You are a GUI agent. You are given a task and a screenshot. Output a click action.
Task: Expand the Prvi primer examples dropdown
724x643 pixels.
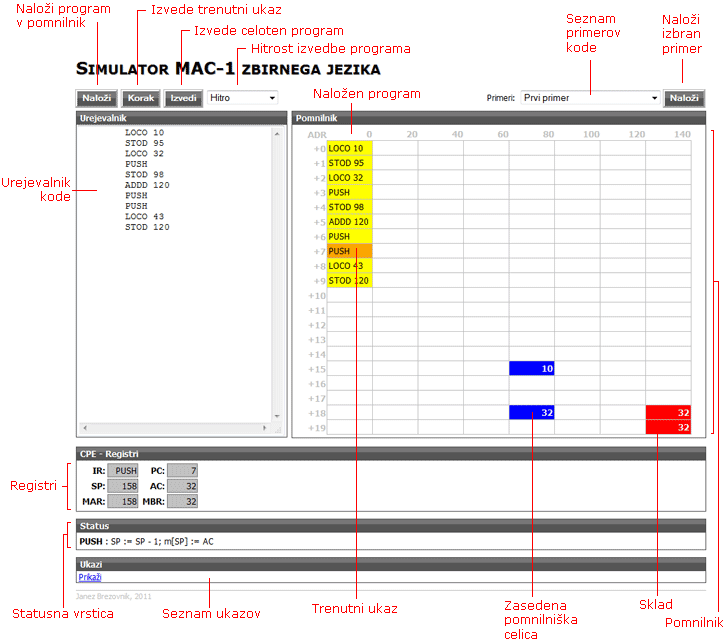[590, 98]
